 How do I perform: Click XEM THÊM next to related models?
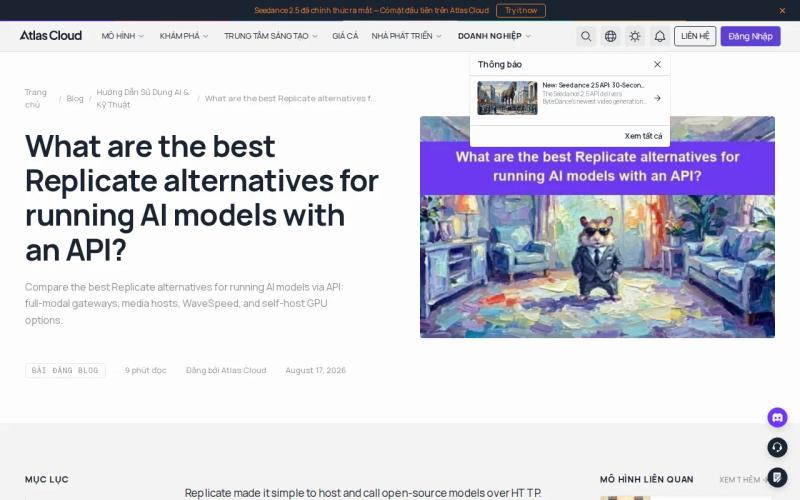[x=744, y=480]
